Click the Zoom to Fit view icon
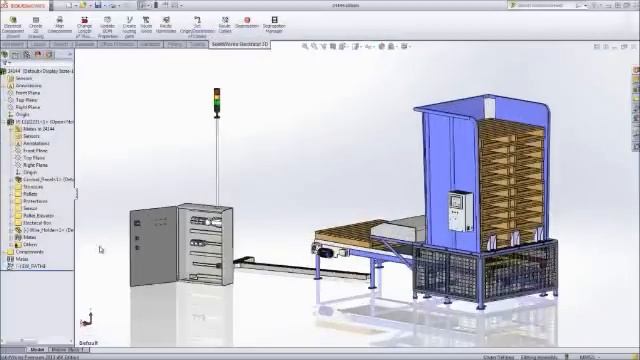 (305, 47)
